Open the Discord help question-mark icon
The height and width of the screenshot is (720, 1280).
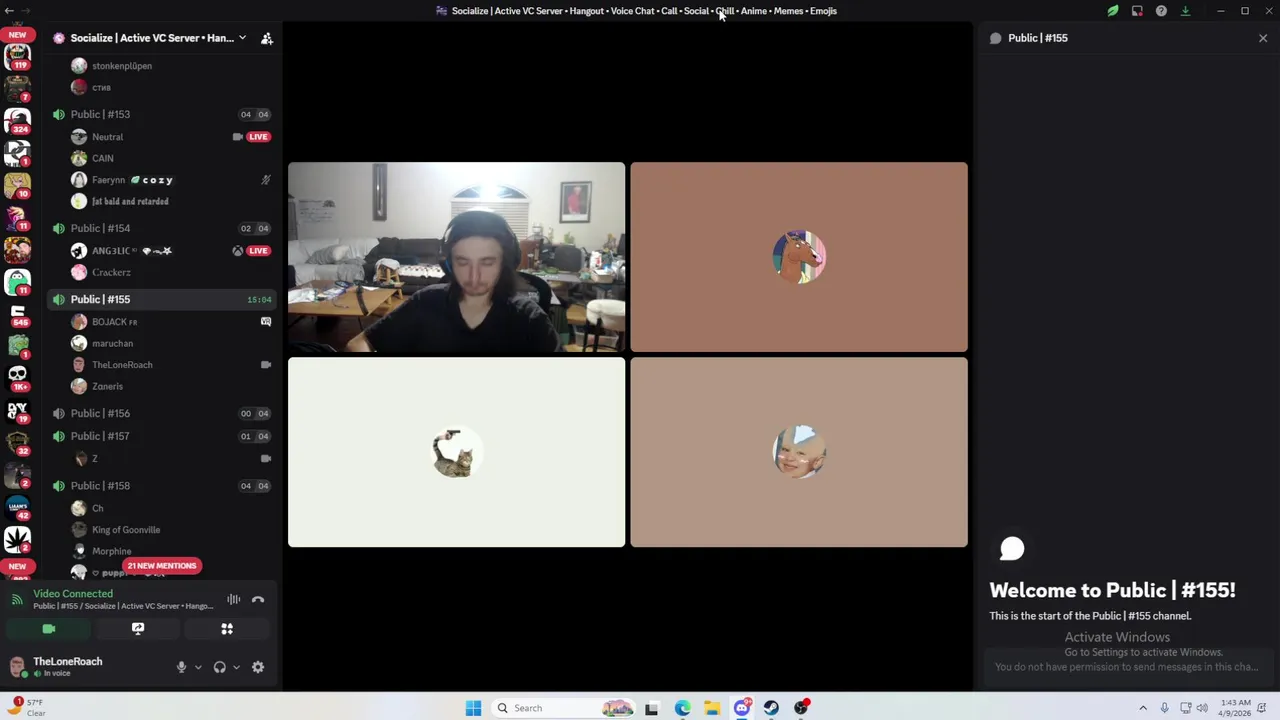pos(1161,11)
